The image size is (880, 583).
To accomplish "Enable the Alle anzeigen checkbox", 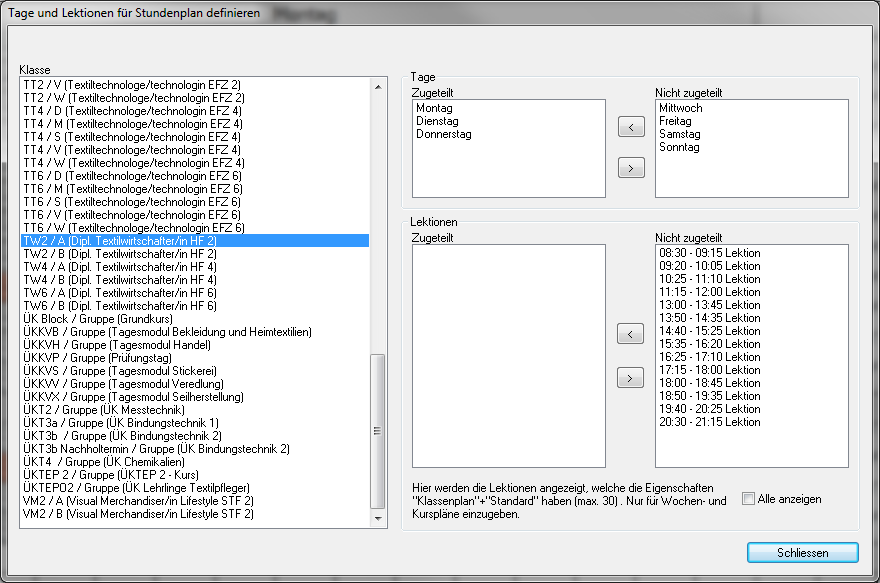I will 749,499.
